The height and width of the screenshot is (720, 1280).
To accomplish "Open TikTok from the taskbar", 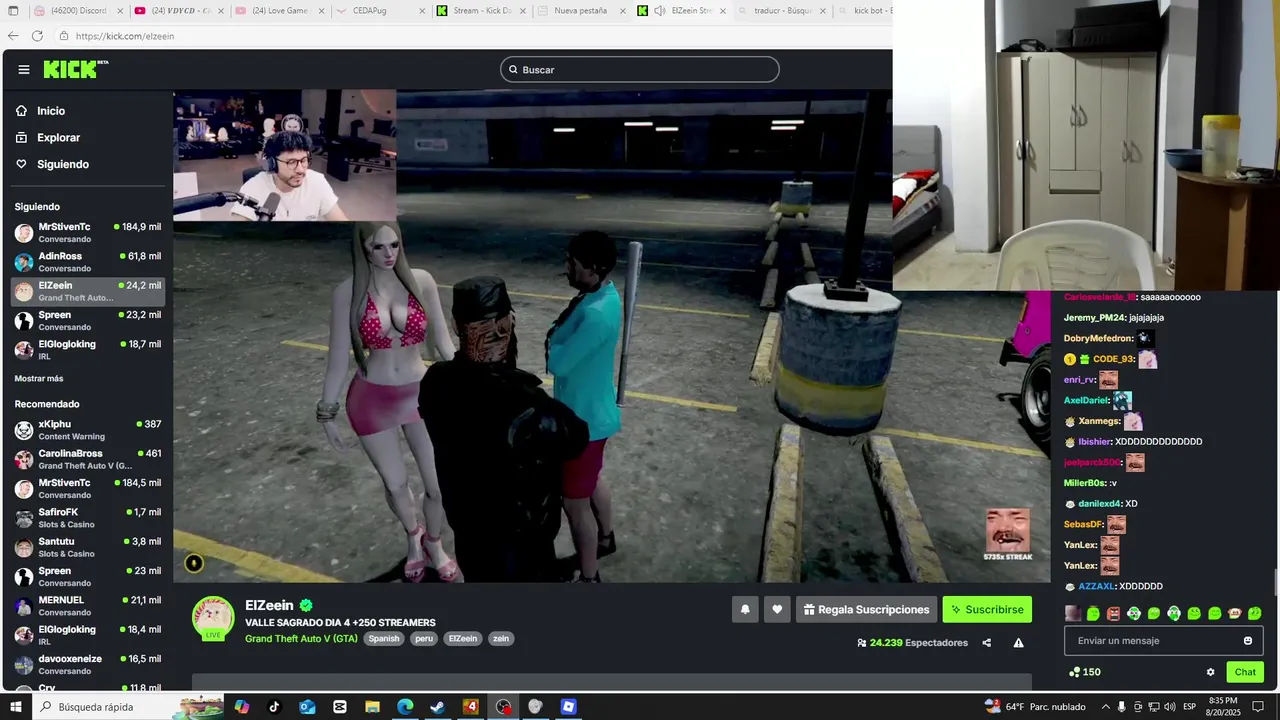I will [274, 707].
